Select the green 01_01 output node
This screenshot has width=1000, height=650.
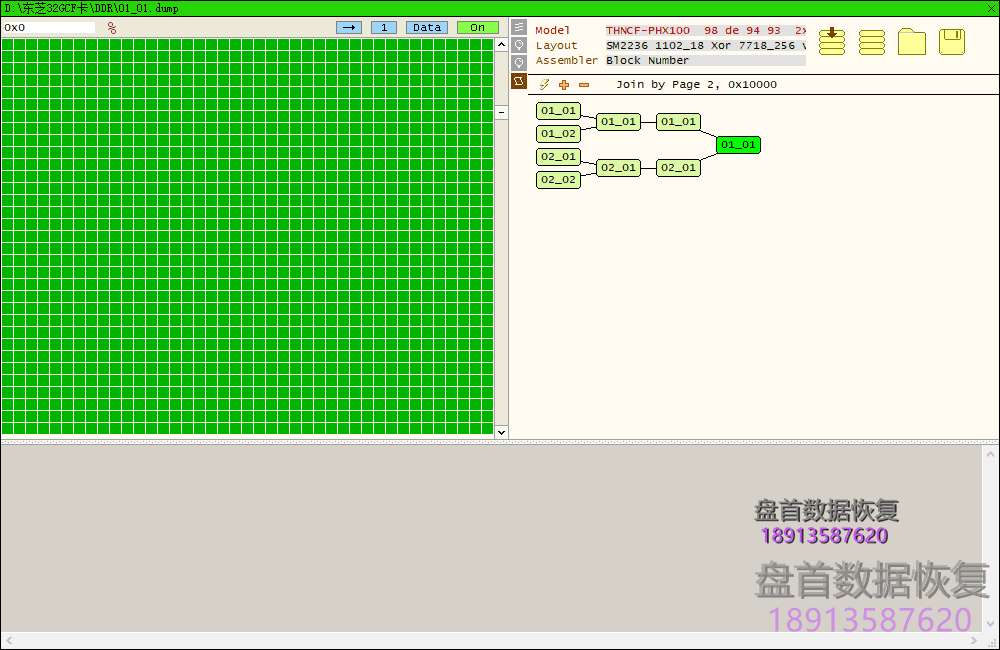[x=739, y=145]
